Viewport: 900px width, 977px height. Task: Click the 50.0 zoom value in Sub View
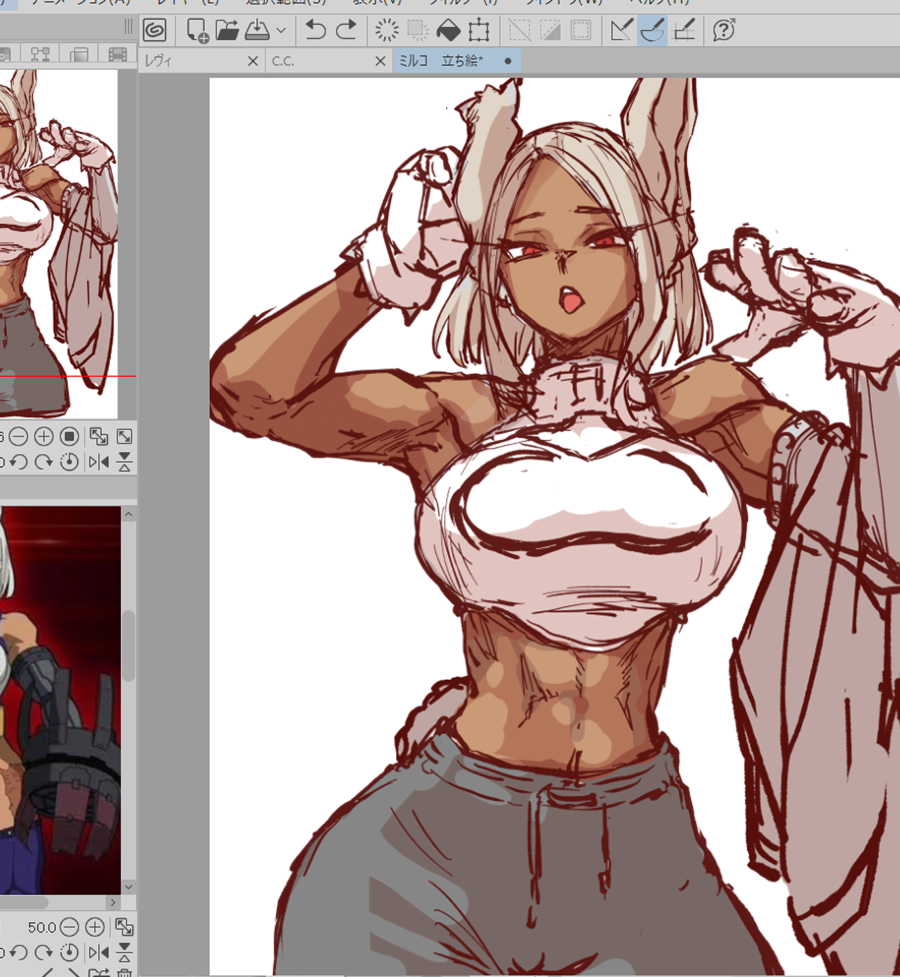point(42,927)
